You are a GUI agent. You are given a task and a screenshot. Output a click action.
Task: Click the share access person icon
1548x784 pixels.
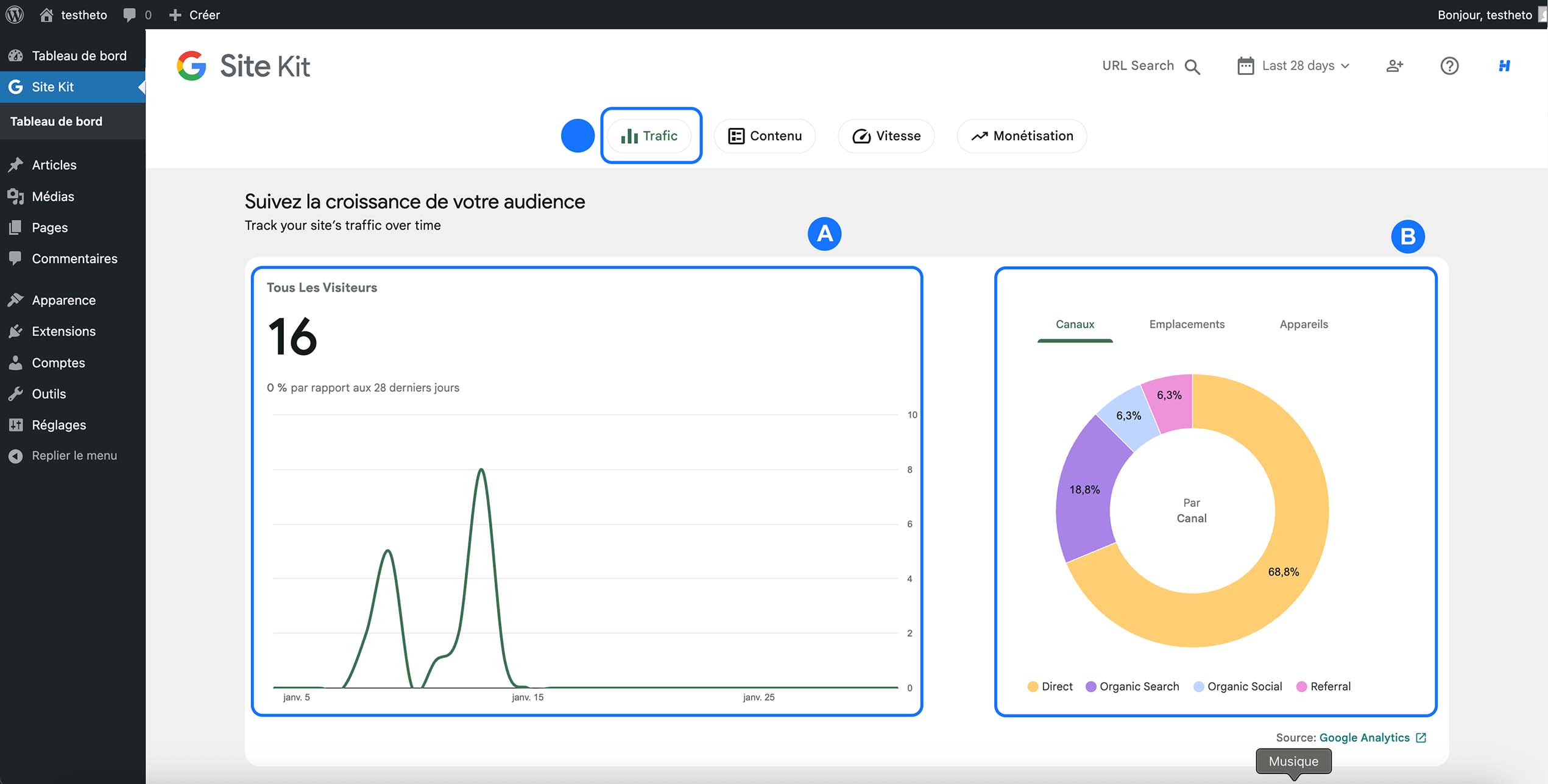pos(1394,66)
